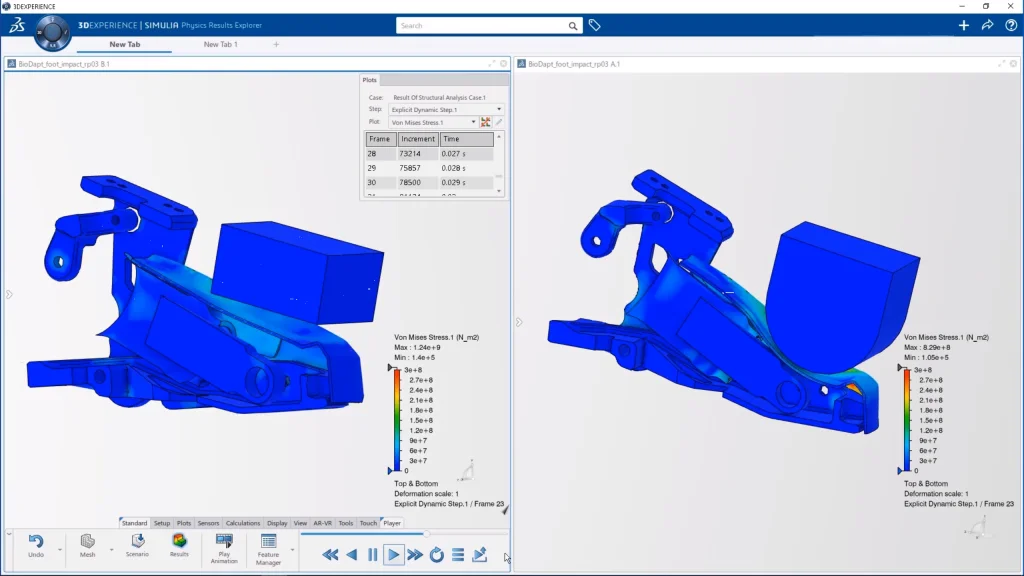
Task: Pause the animation playback
Action: click(x=372, y=555)
